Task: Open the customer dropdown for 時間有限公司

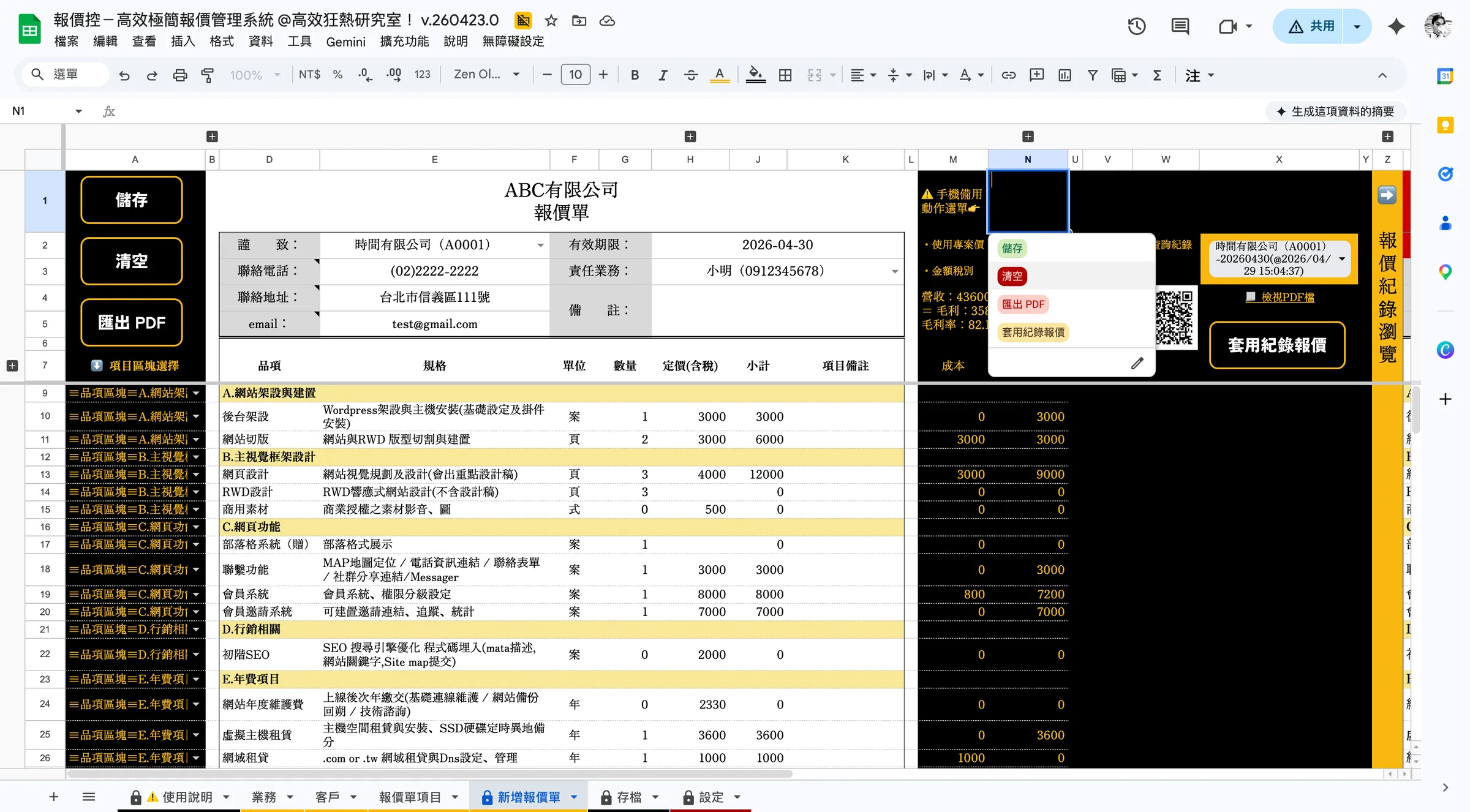Action: pos(540,245)
